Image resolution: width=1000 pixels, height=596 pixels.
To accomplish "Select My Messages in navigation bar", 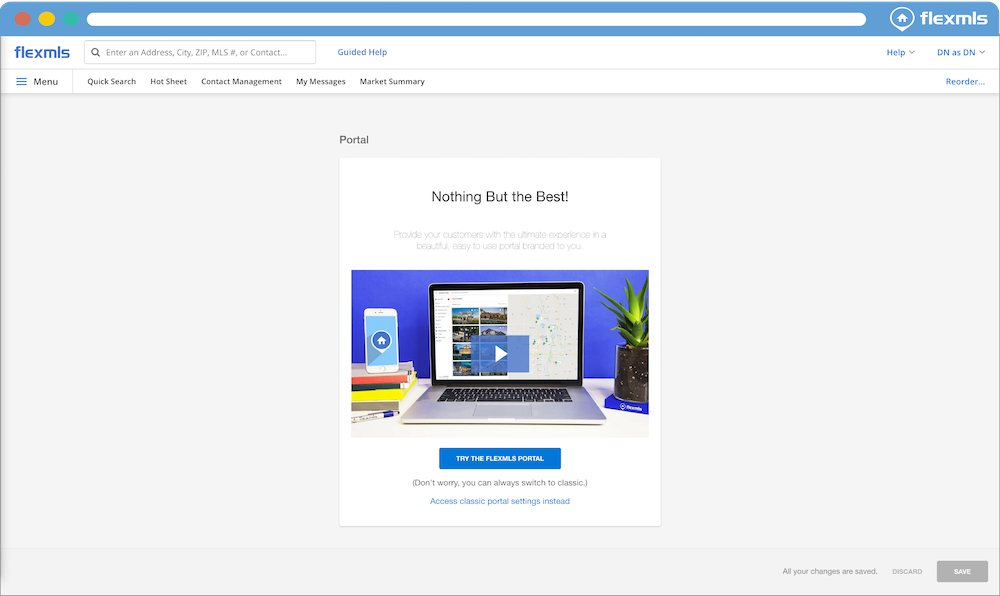I will click(x=320, y=82).
